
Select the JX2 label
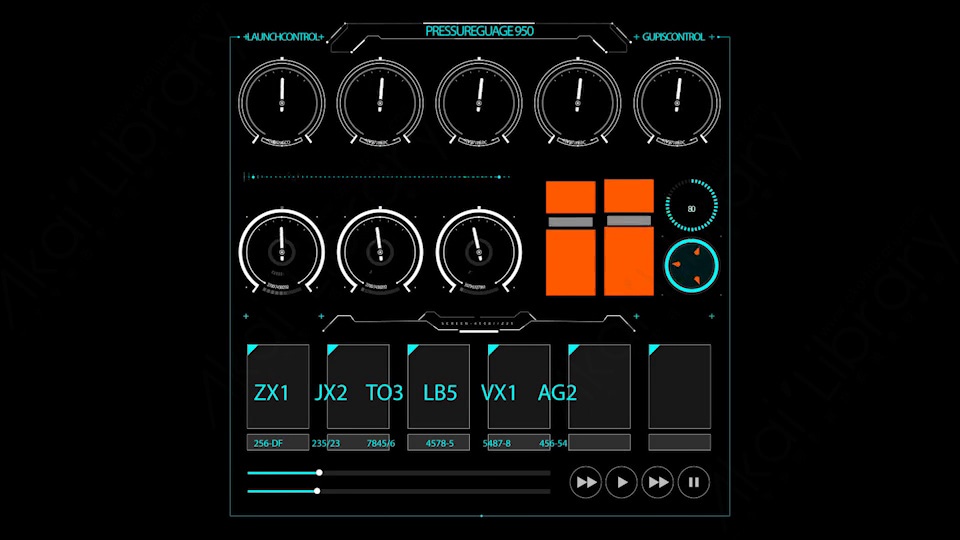click(x=331, y=393)
